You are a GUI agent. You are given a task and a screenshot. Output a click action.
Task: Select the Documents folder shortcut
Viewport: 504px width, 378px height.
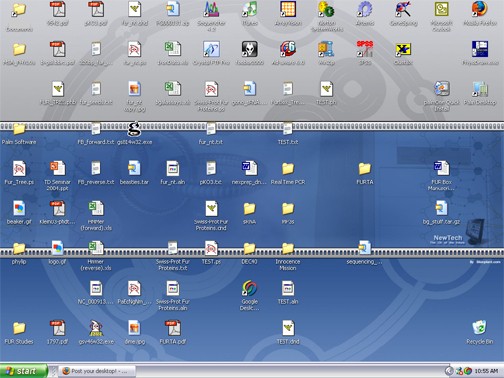[19, 9]
